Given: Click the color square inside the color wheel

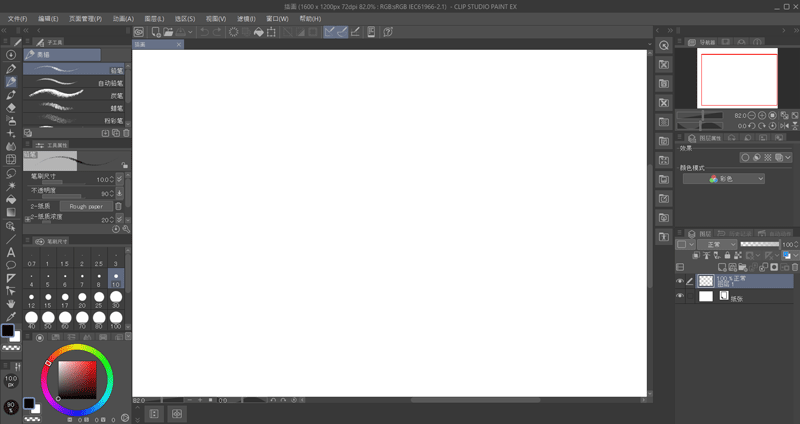Looking at the screenshot, I should [76, 378].
